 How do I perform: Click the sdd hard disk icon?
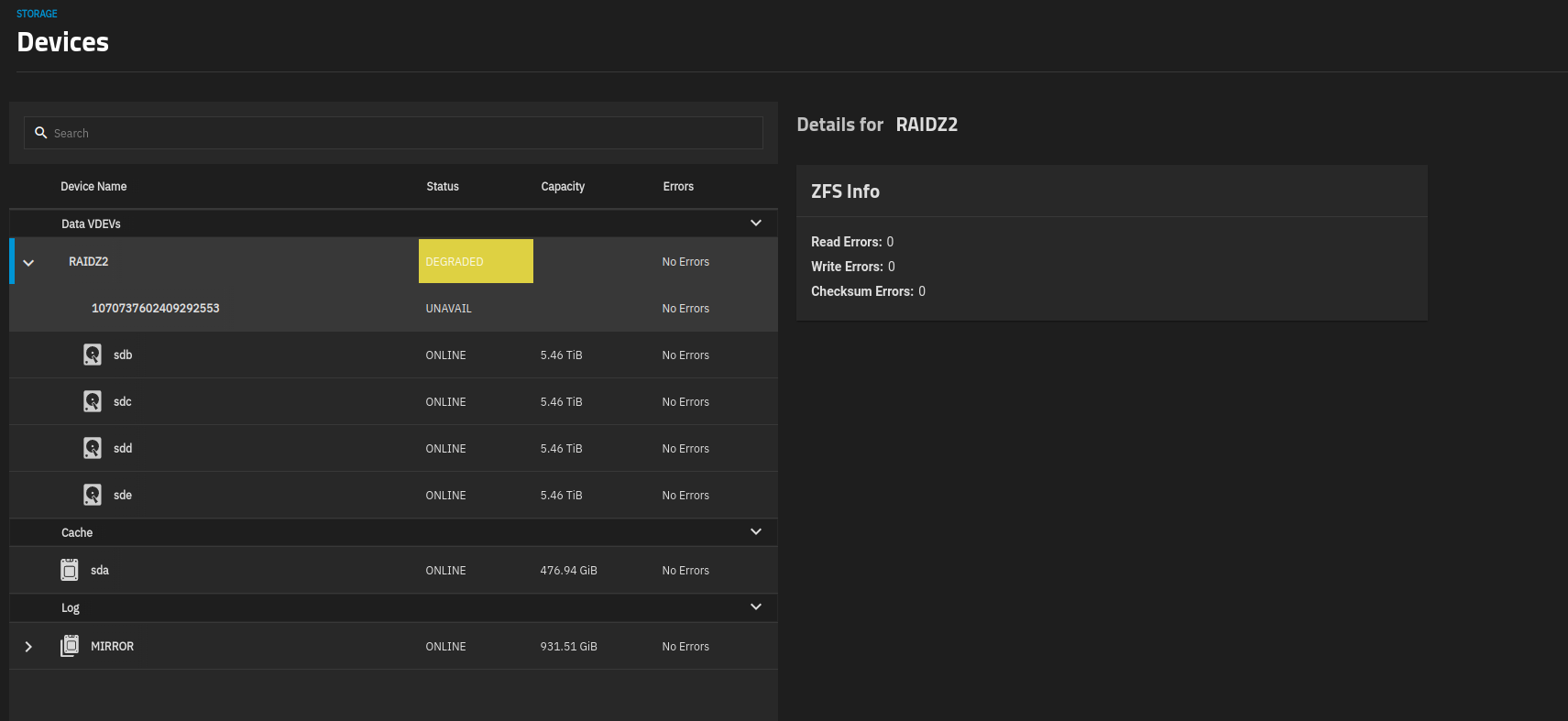click(x=93, y=448)
